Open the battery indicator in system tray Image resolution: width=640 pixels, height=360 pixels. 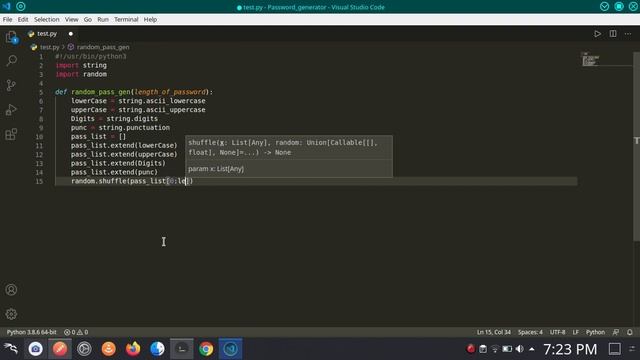507,349
